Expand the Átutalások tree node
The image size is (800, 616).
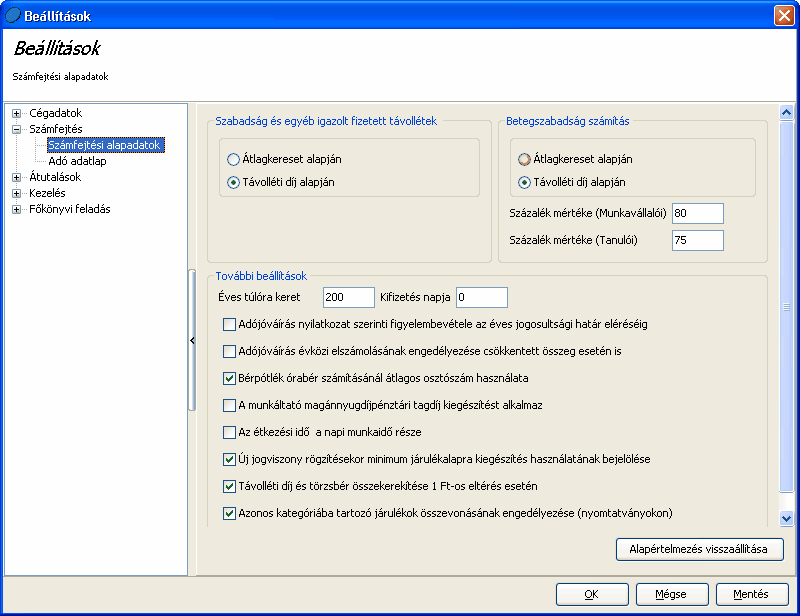pos(16,177)
